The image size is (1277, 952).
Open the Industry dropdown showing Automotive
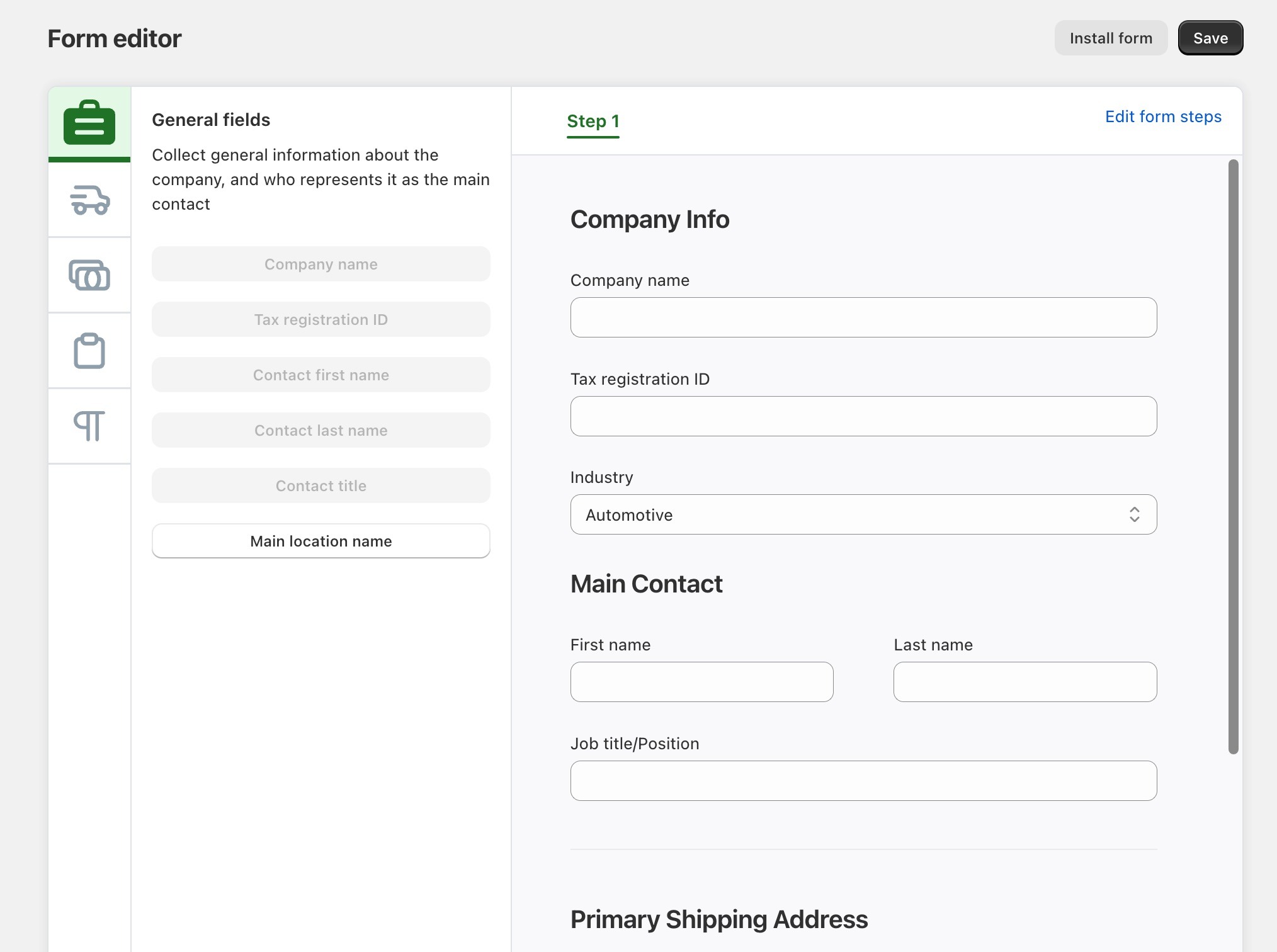pyautogui.click(x=863, y=514)
